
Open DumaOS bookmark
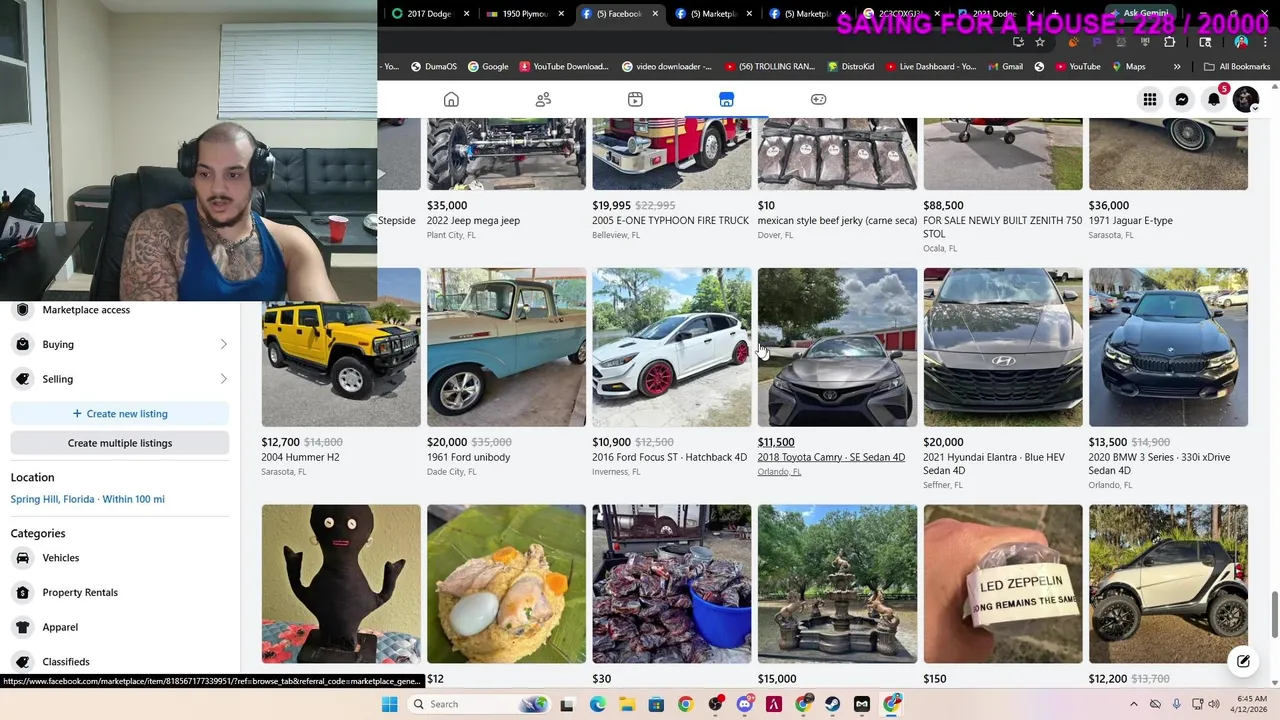[x=433, y=67]
